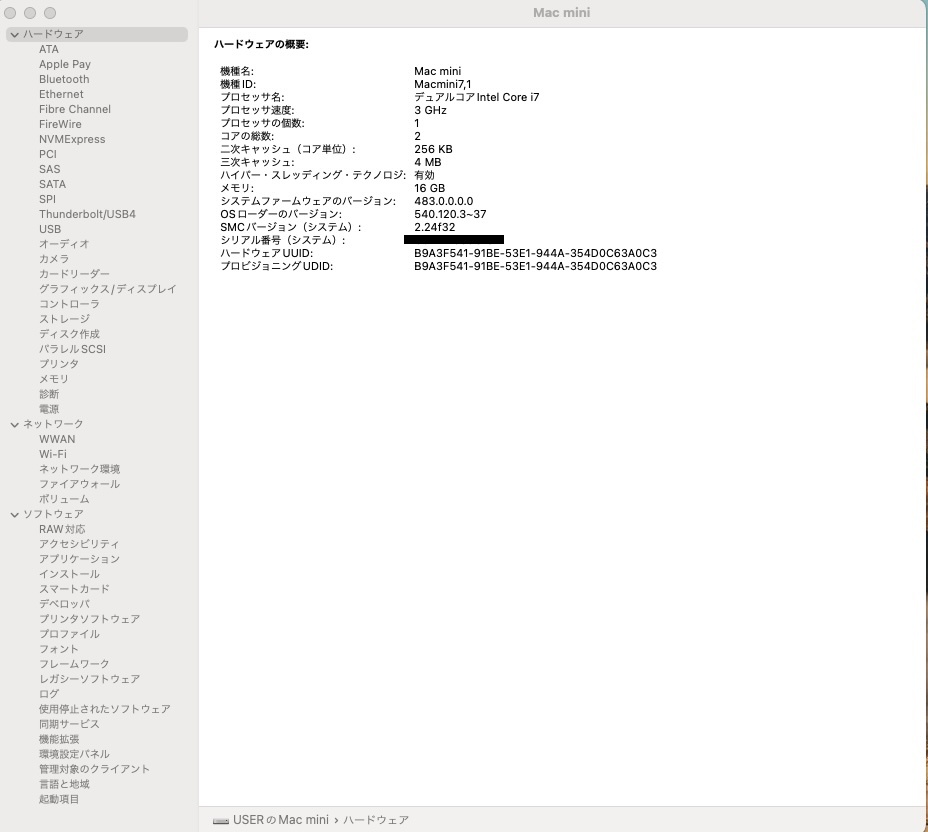The width and height of the screenshot is (928, 832).
Task: Open SAS hardware entry
Action: coord(50,169)
